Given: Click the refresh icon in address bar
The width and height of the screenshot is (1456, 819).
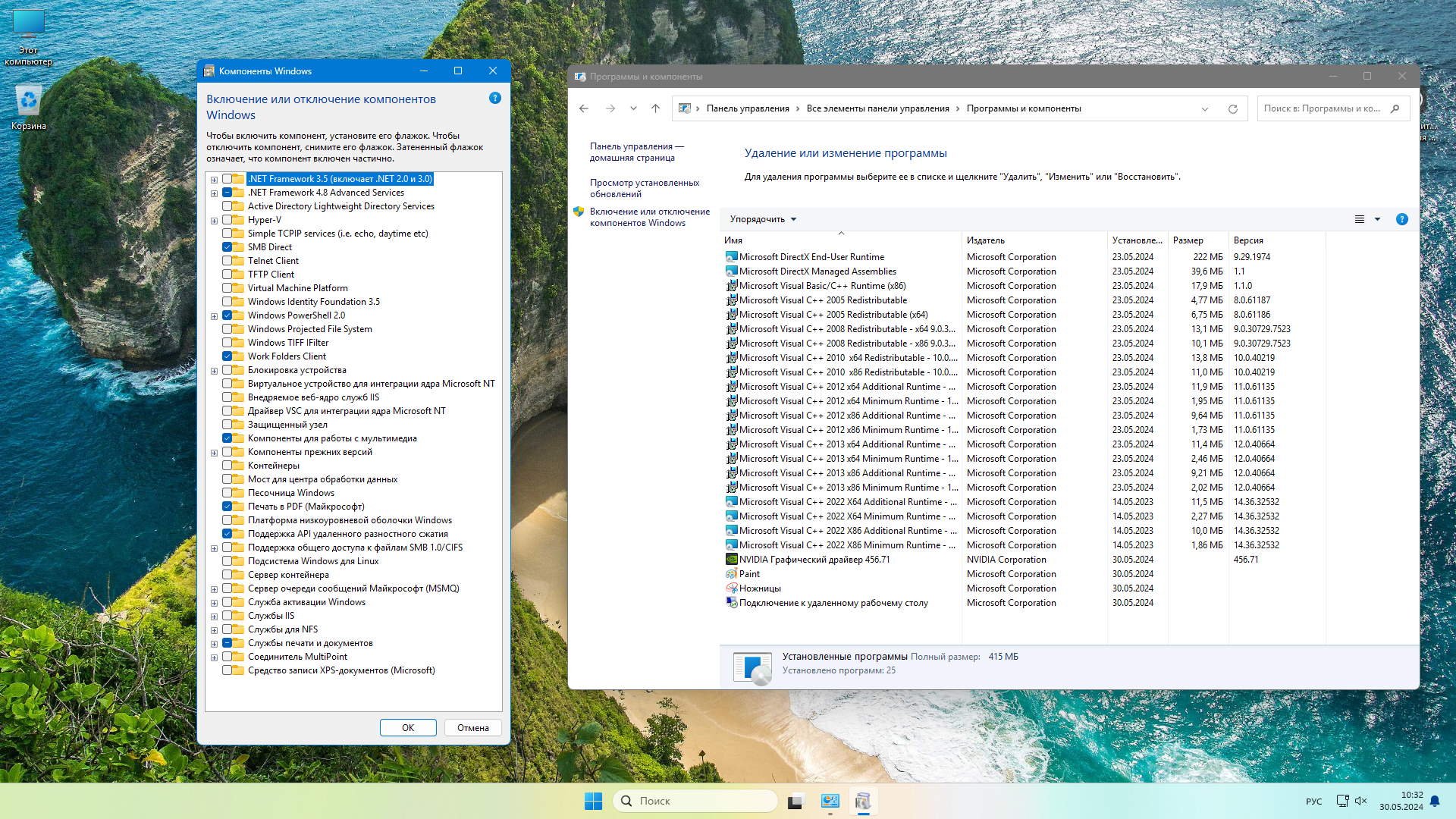Looking at the screenshot, I should click(1232, 109).
